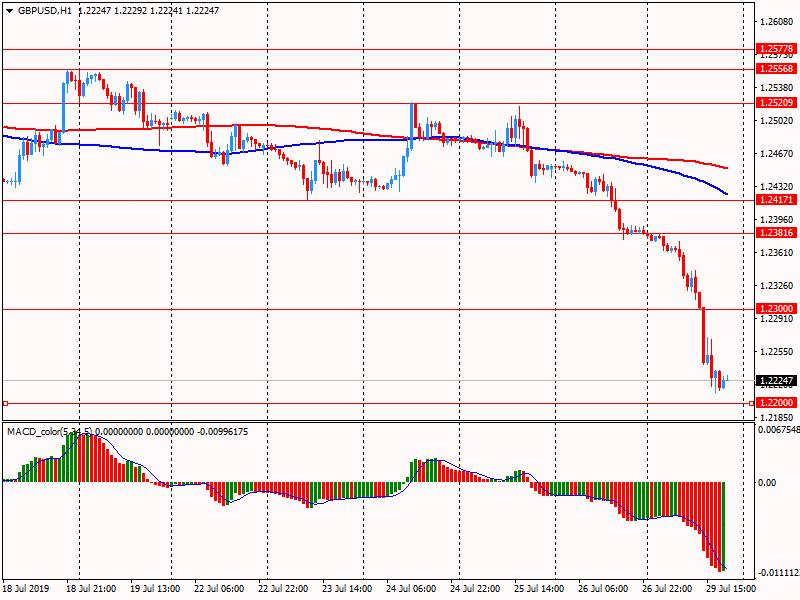Click the 1.25020 price scale value
800x600 pixels.
tap(777, 121)
